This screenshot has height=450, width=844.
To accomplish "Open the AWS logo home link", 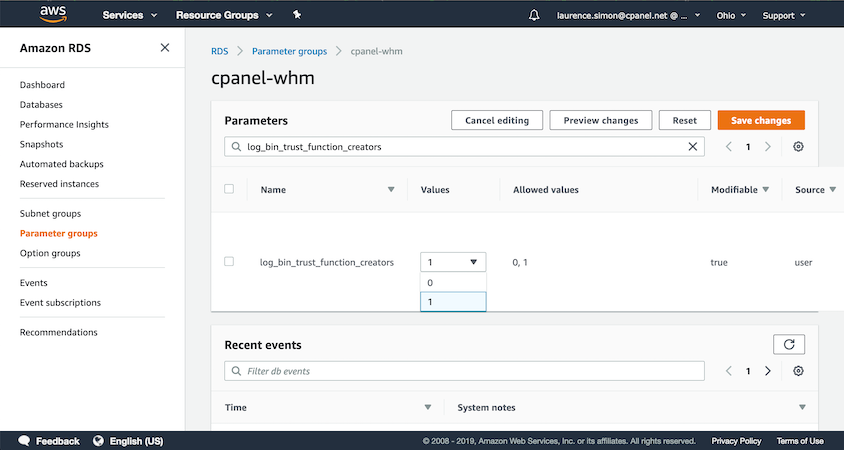I will 53,15.
